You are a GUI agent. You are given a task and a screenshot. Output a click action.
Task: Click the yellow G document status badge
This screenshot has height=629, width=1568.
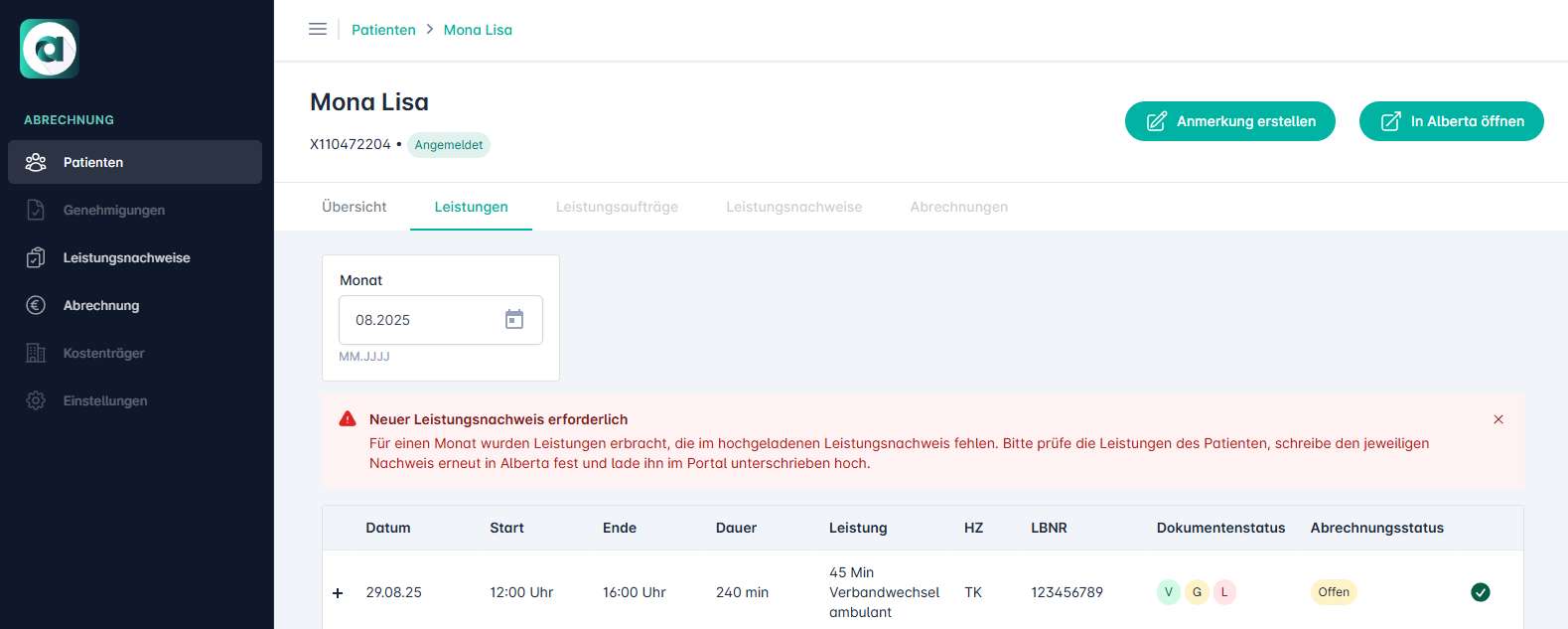(1197, 592)
